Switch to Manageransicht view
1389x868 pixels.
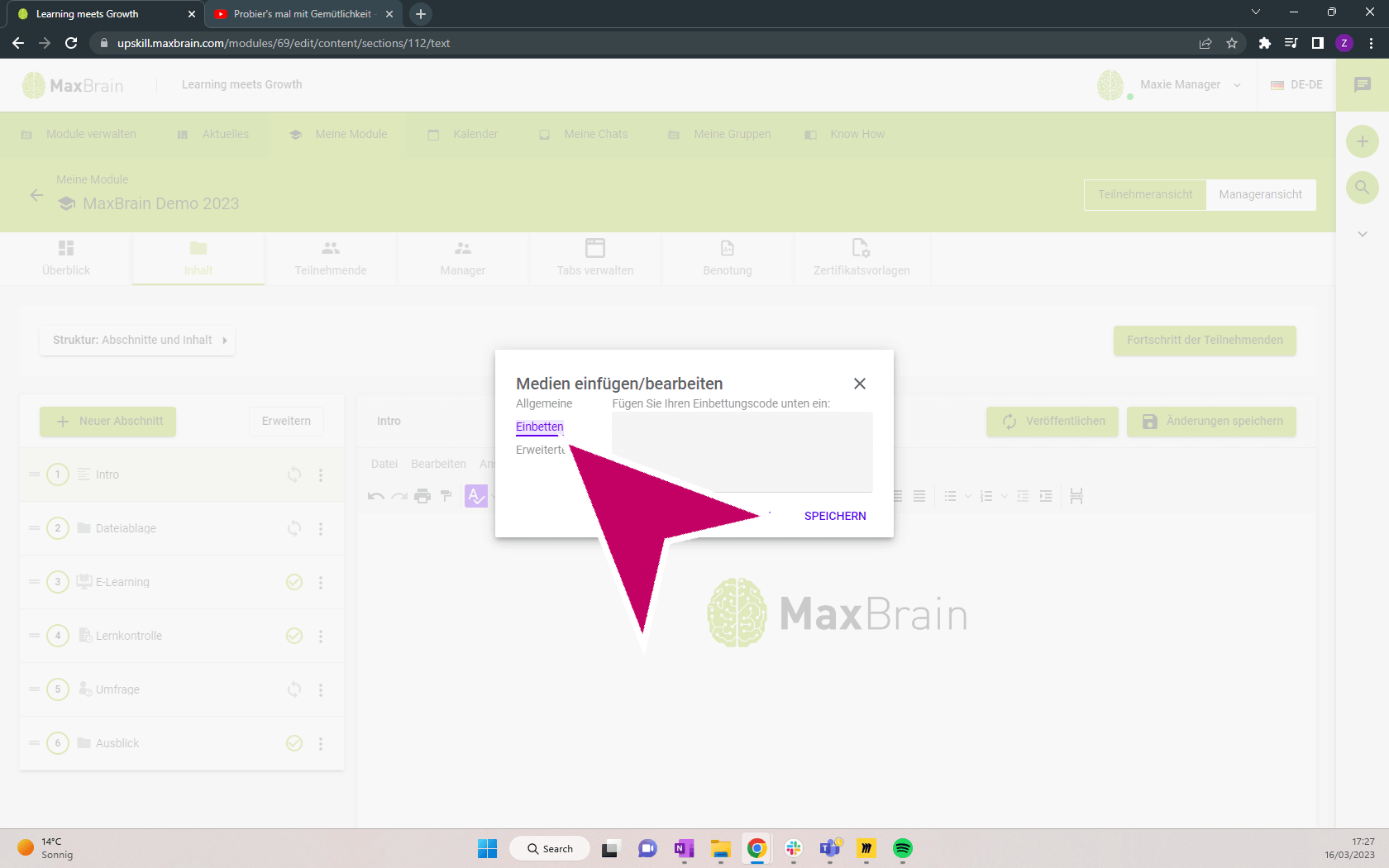(1260, 195)
